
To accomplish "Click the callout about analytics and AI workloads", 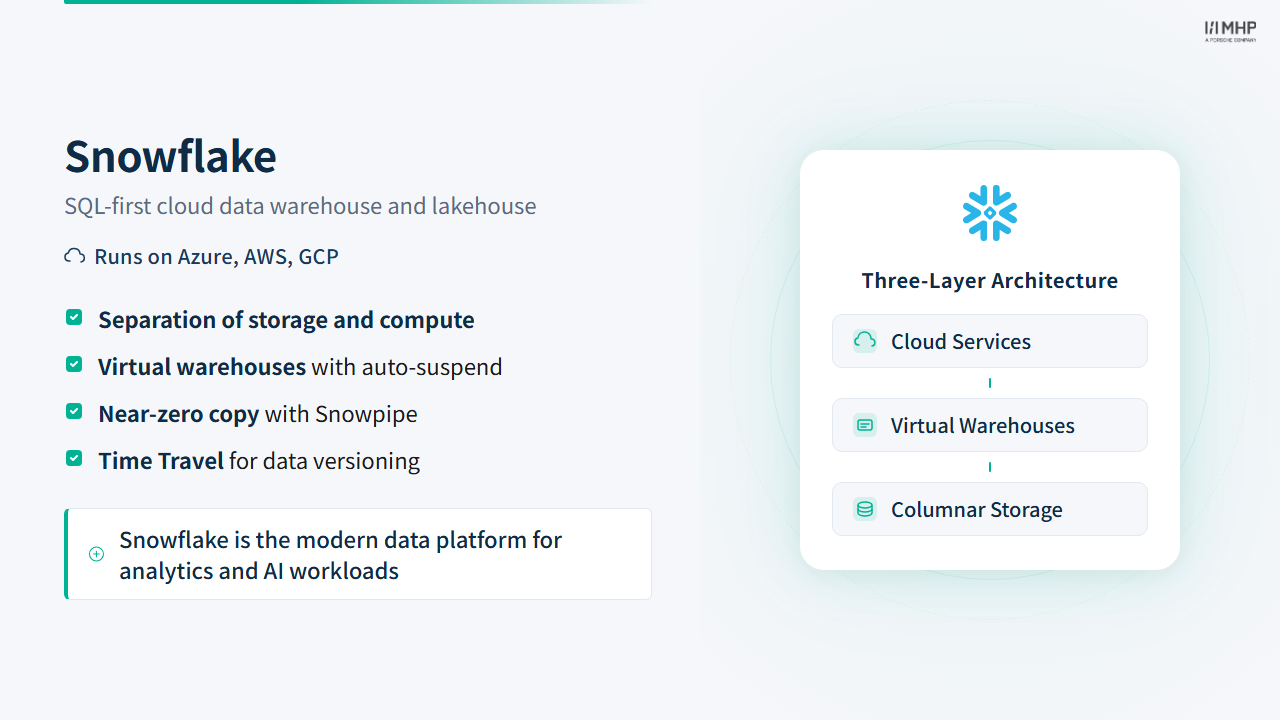I will (358, 554).
